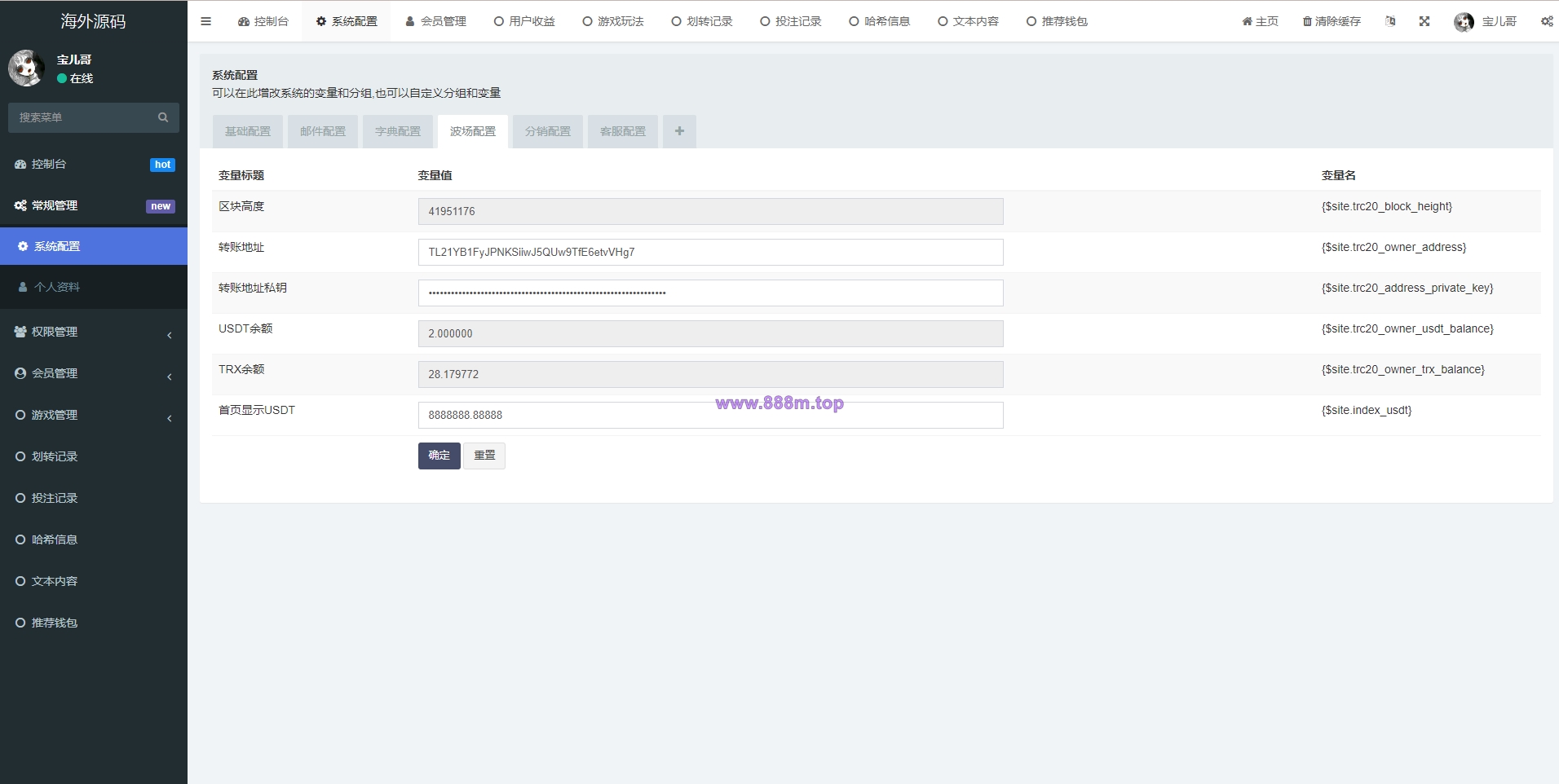Viewport: 1559px width, 784px height.
Task: Switch to 基础配置 config tab
Action: (x=248, y=131)
